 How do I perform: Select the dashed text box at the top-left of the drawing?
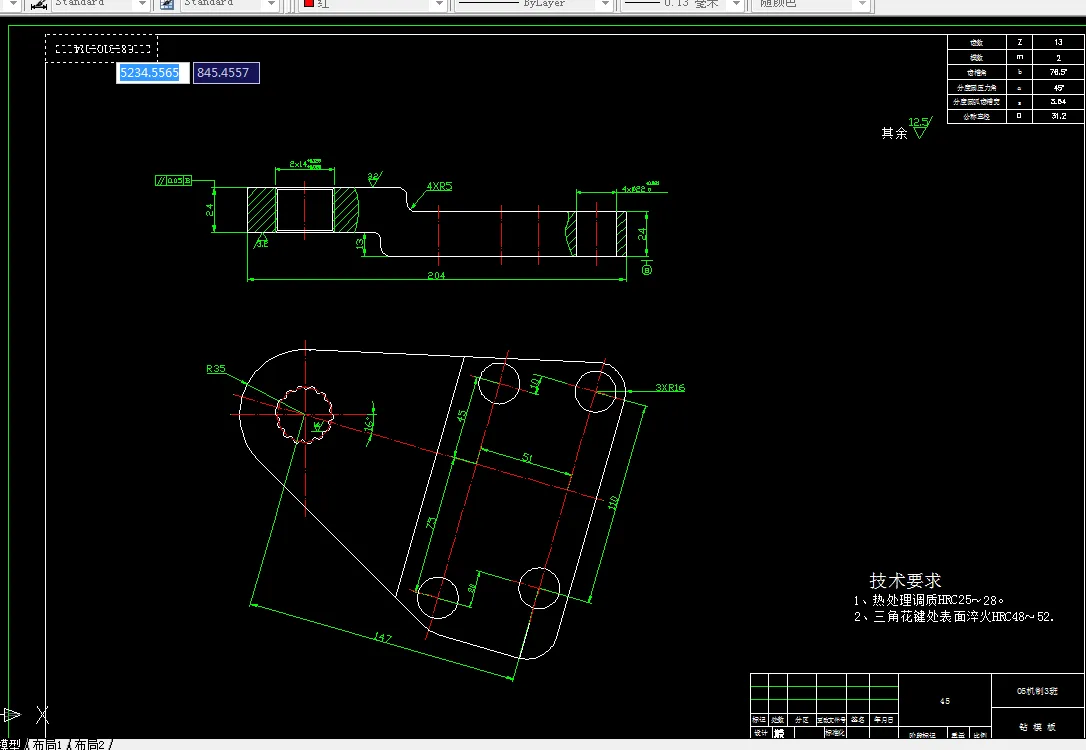click(x=102, y=48)
